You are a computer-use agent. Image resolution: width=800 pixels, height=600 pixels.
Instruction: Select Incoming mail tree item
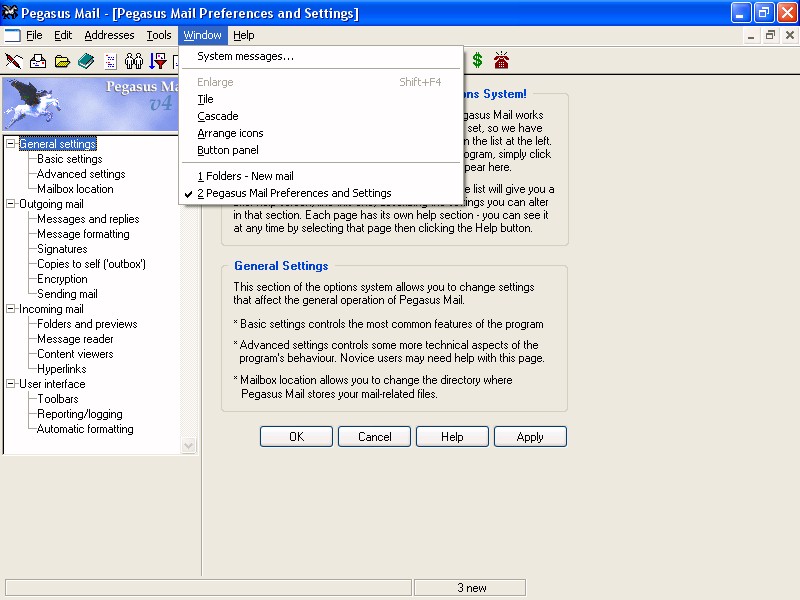[x=52, y=309]
